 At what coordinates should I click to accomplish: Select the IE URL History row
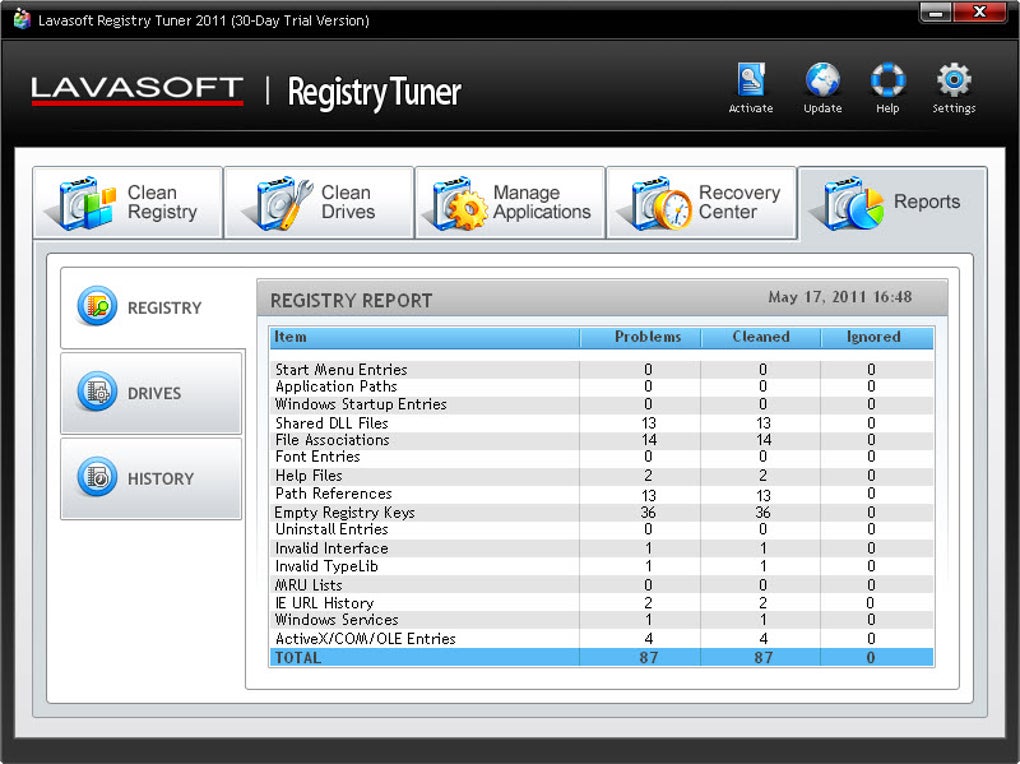pos(602,603)
